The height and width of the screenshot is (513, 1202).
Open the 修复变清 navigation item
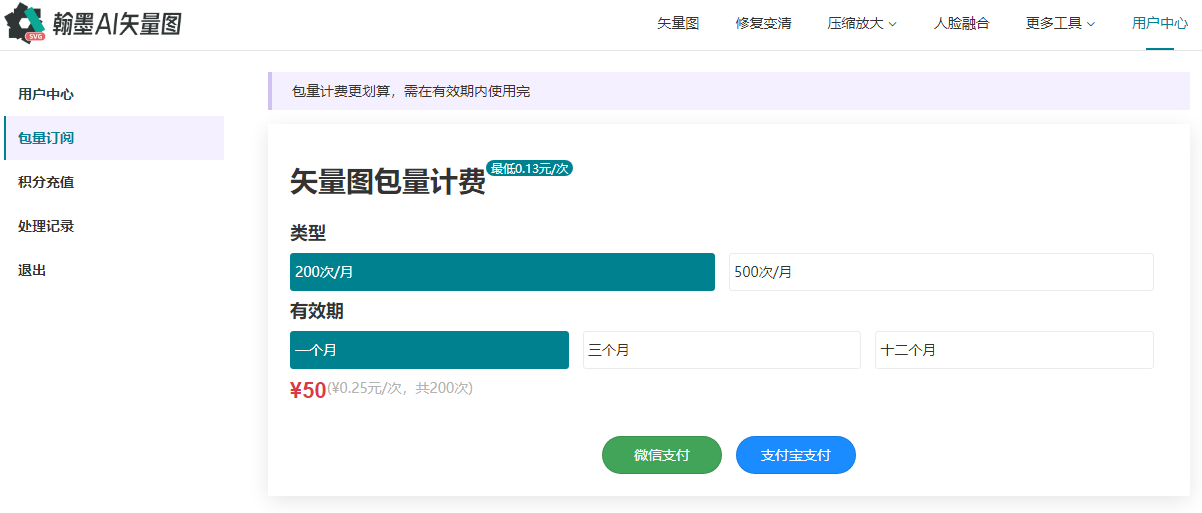(763, 23)
